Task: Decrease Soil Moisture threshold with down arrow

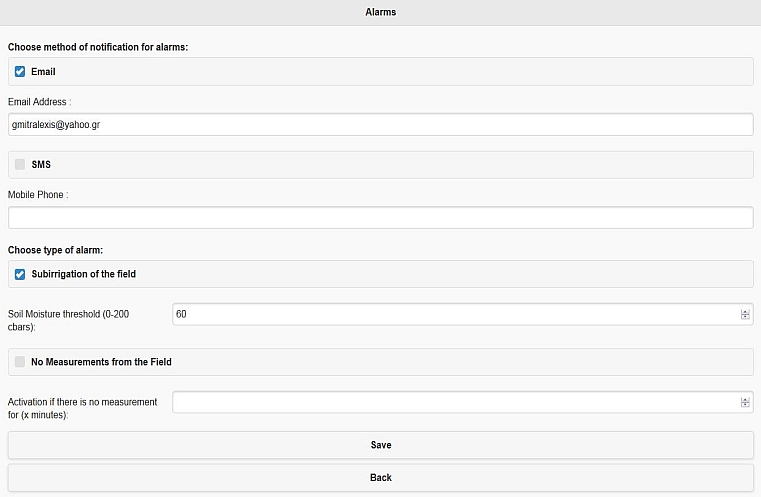Action: coord(745,317)
